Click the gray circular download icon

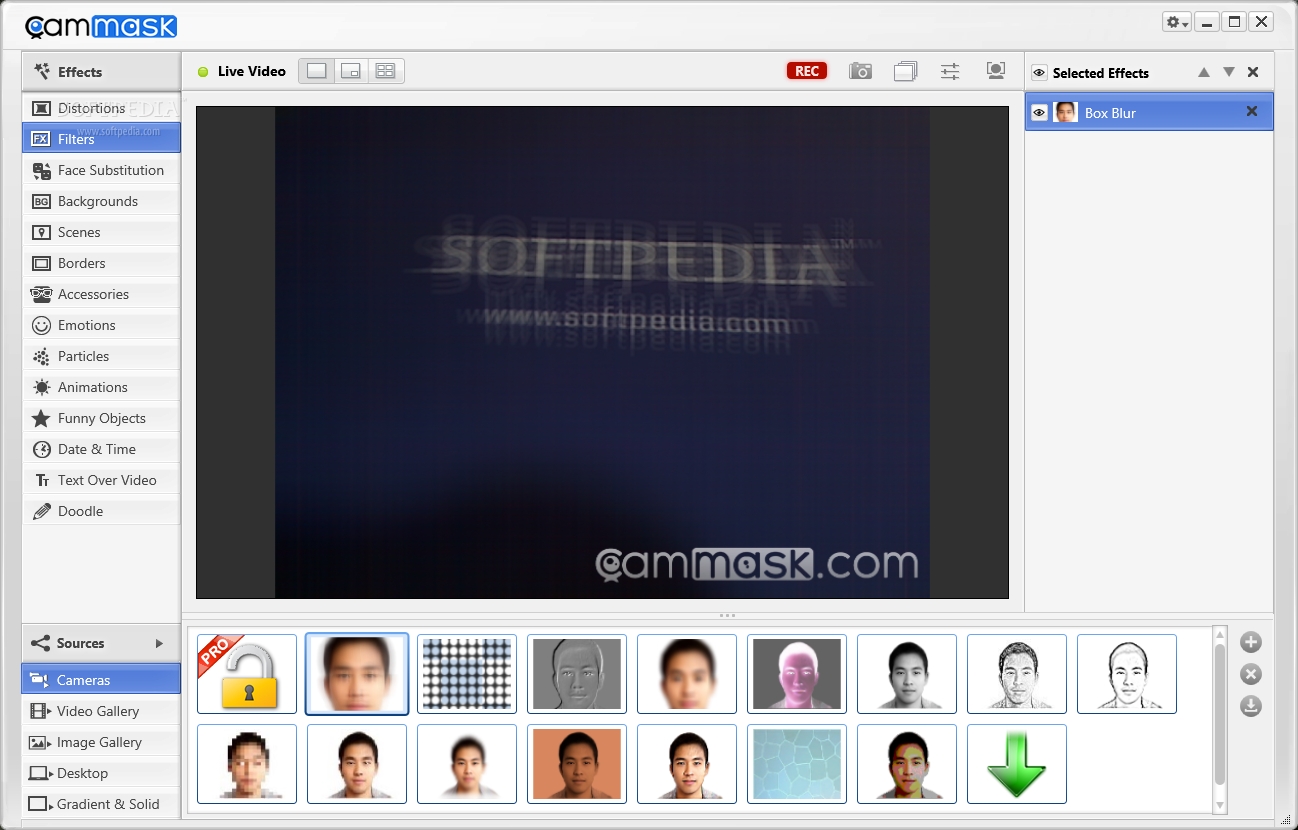(x=1250, y=706)
